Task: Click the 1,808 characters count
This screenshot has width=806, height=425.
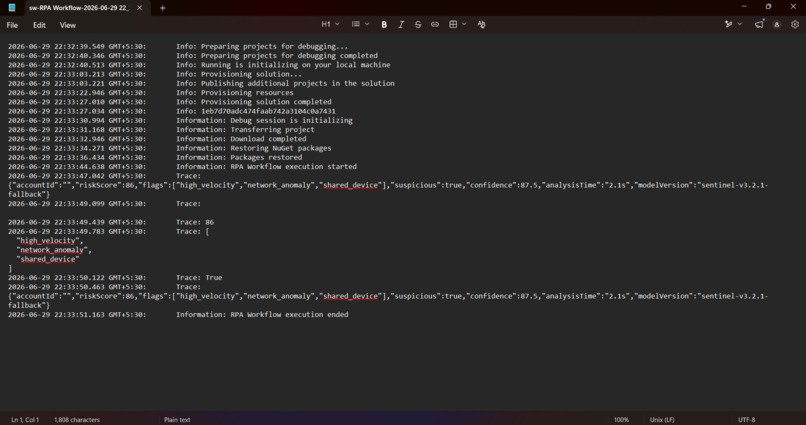Action: point(77,419)
